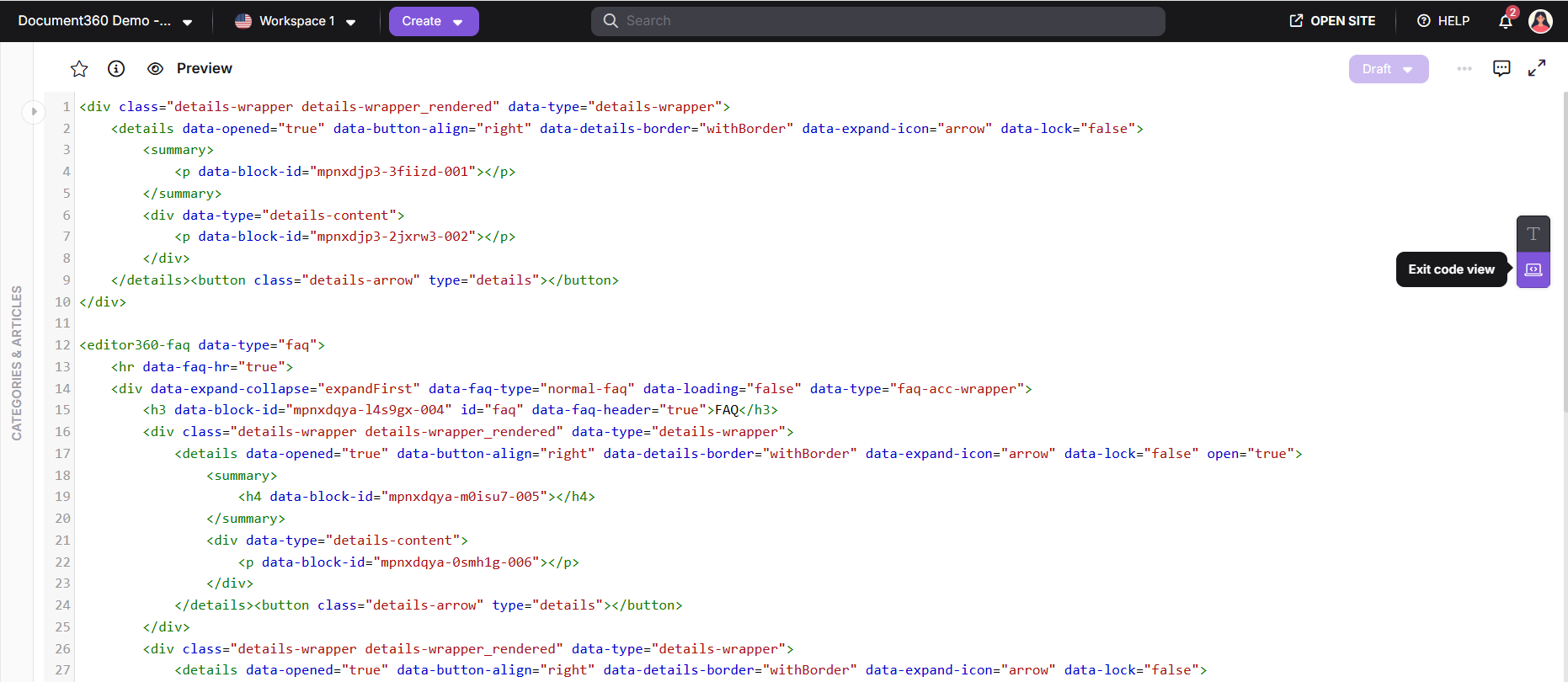Click line 6 details-content div code

coord(274,216)
